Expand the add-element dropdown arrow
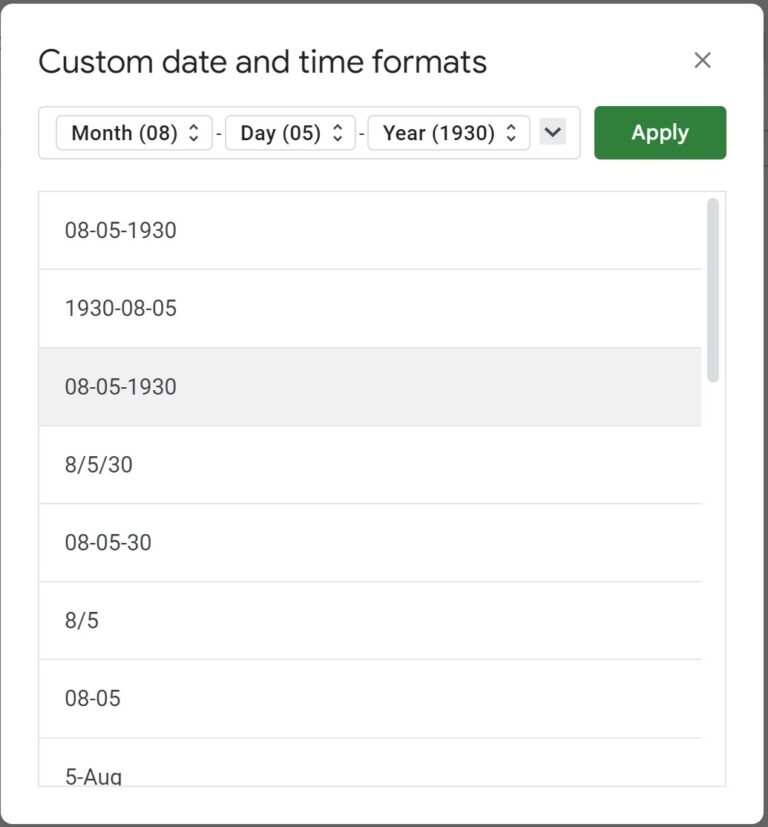The image size is (768, 827). point(552,132)
